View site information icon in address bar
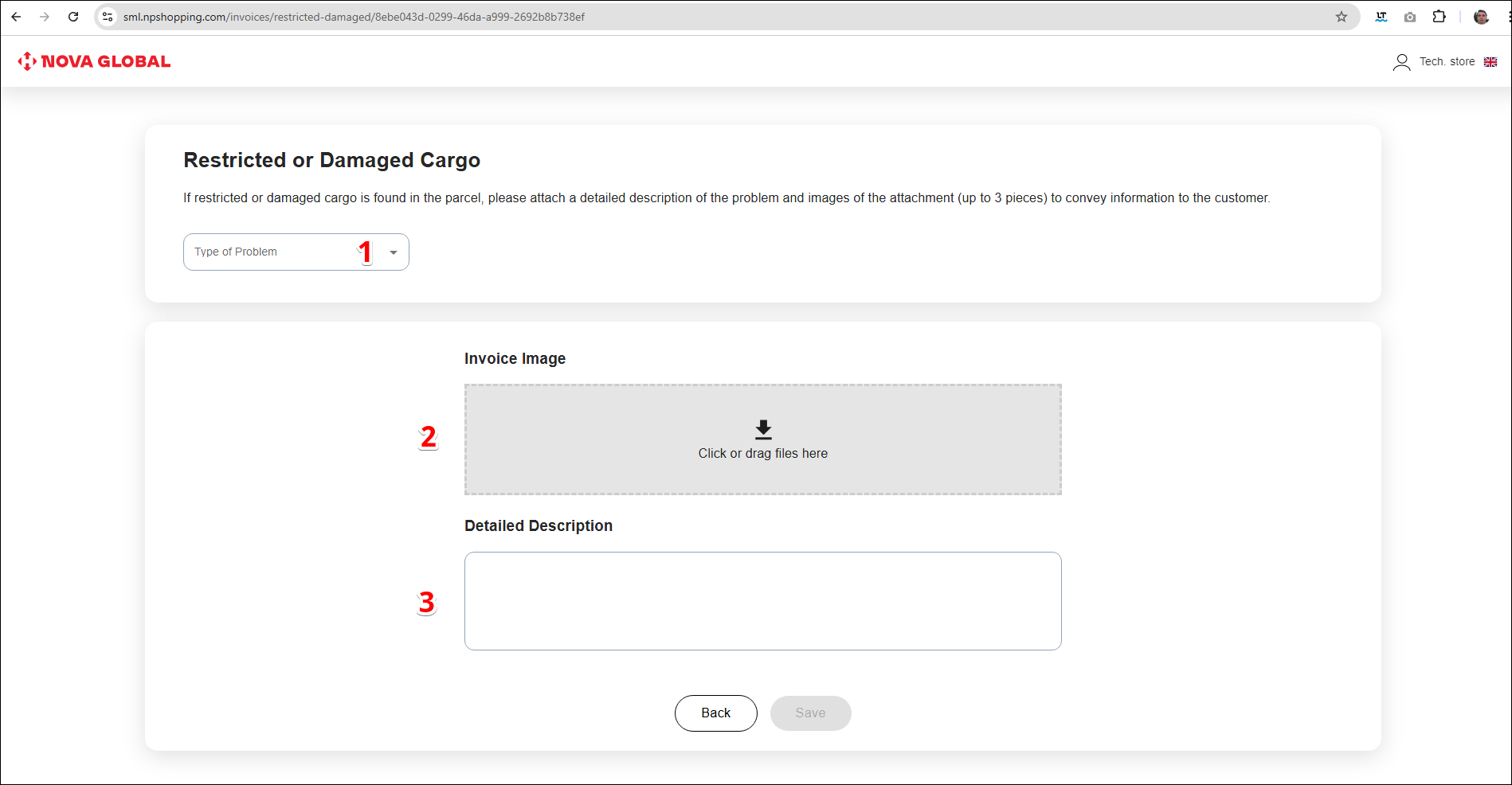The height and width of the screenshot is (785, 1512). pyautogui.click(x=108, y=17)
